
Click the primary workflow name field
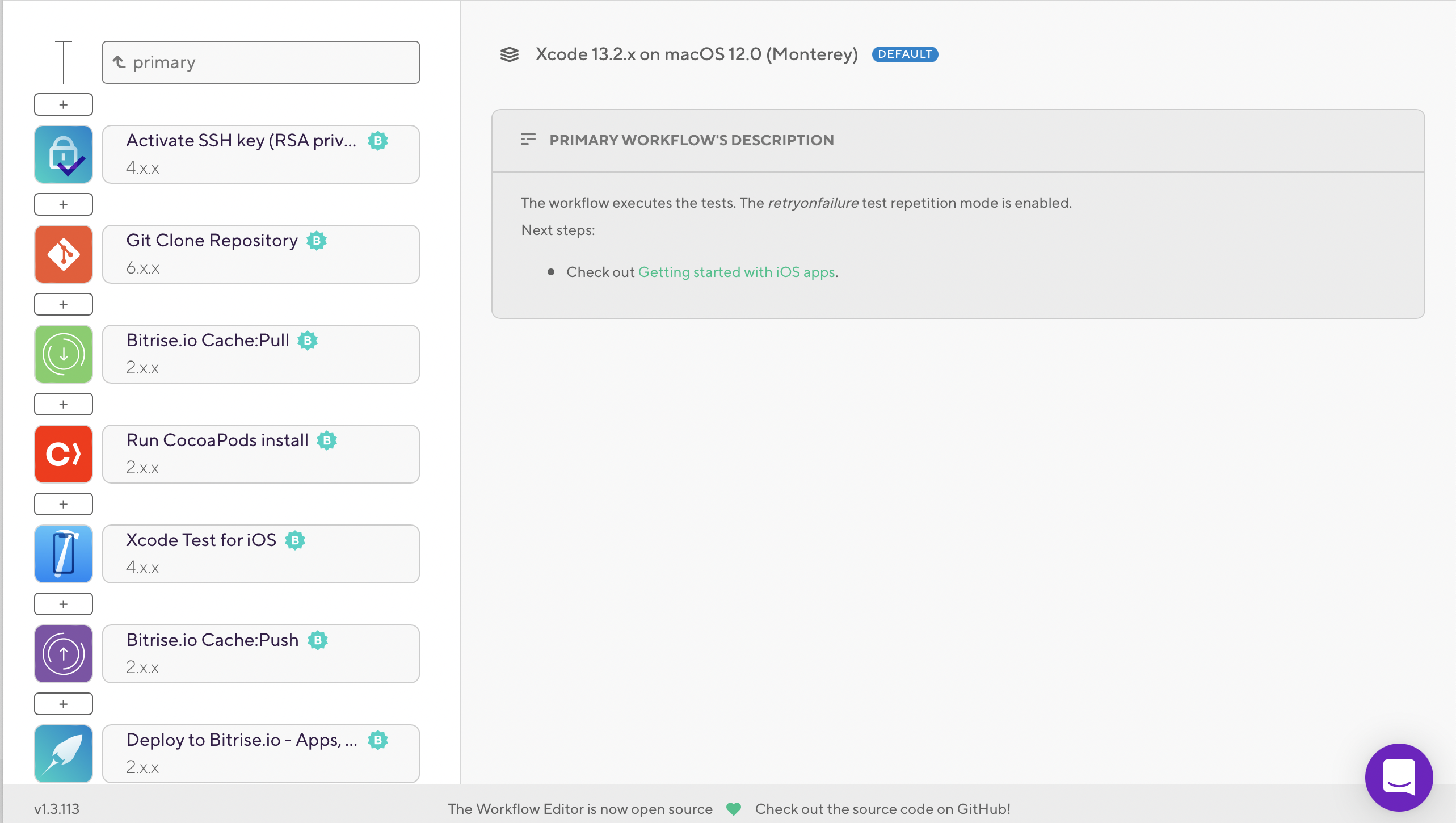260,62
